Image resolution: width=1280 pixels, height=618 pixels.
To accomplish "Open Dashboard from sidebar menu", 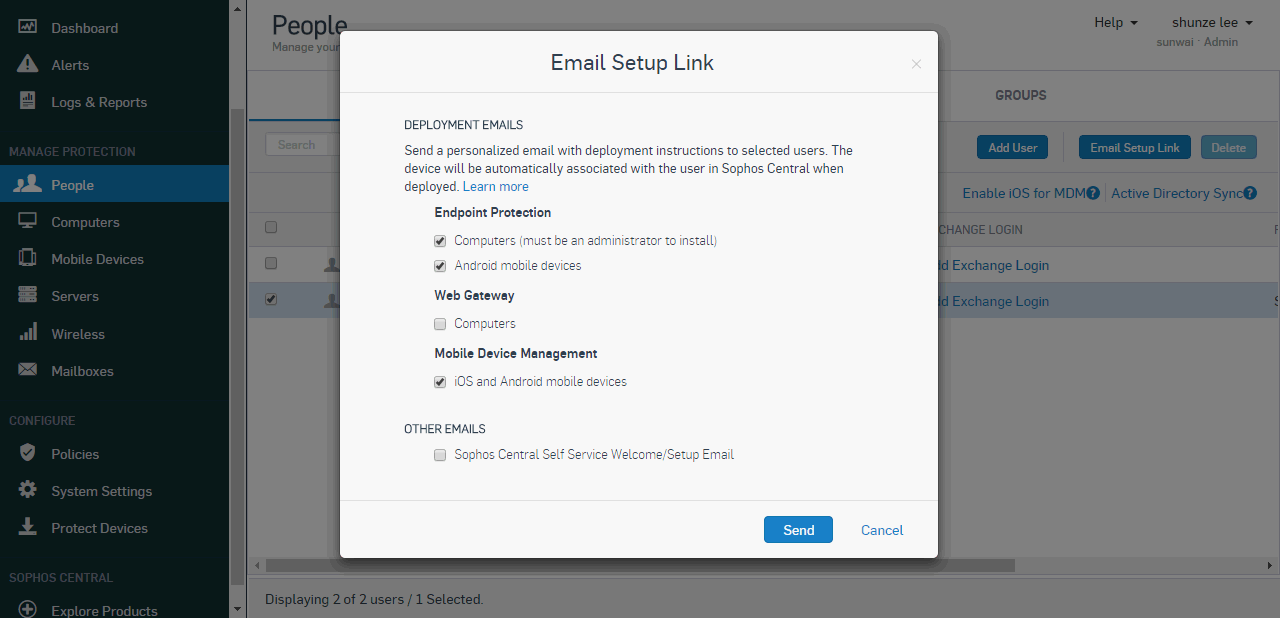I will pos(84,28).
